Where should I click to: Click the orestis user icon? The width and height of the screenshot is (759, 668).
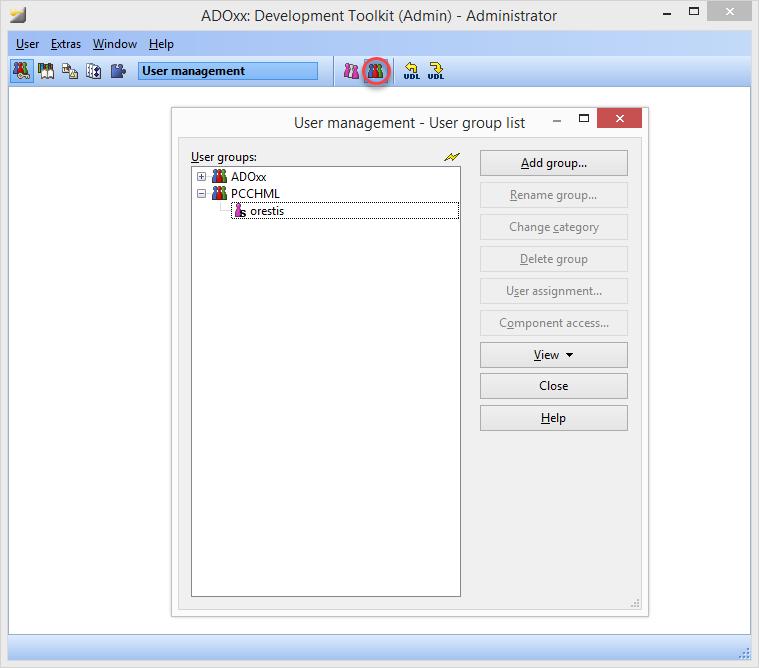(x=240, y=211)
